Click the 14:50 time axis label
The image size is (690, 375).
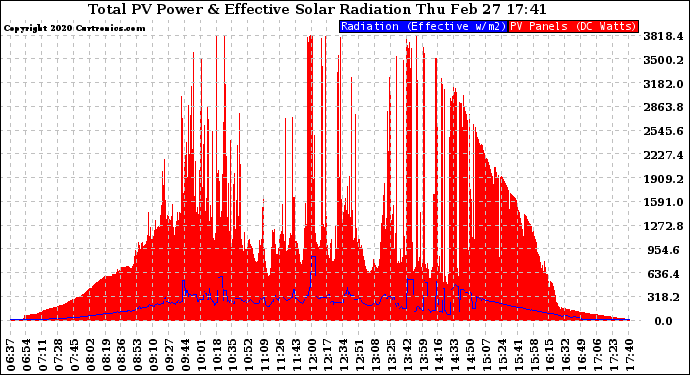coord(471,355)
